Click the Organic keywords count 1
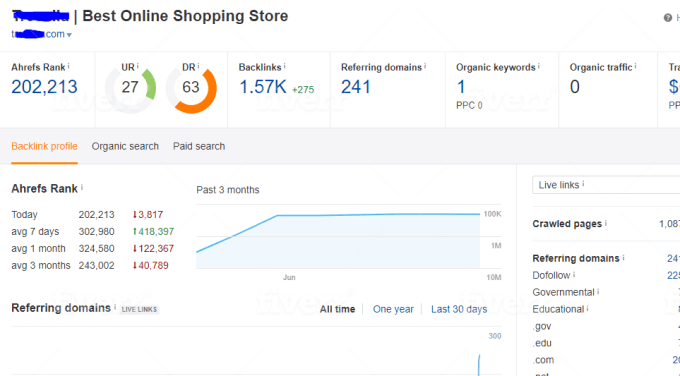This screenshot has width=680, height=376. coord(461,87)
